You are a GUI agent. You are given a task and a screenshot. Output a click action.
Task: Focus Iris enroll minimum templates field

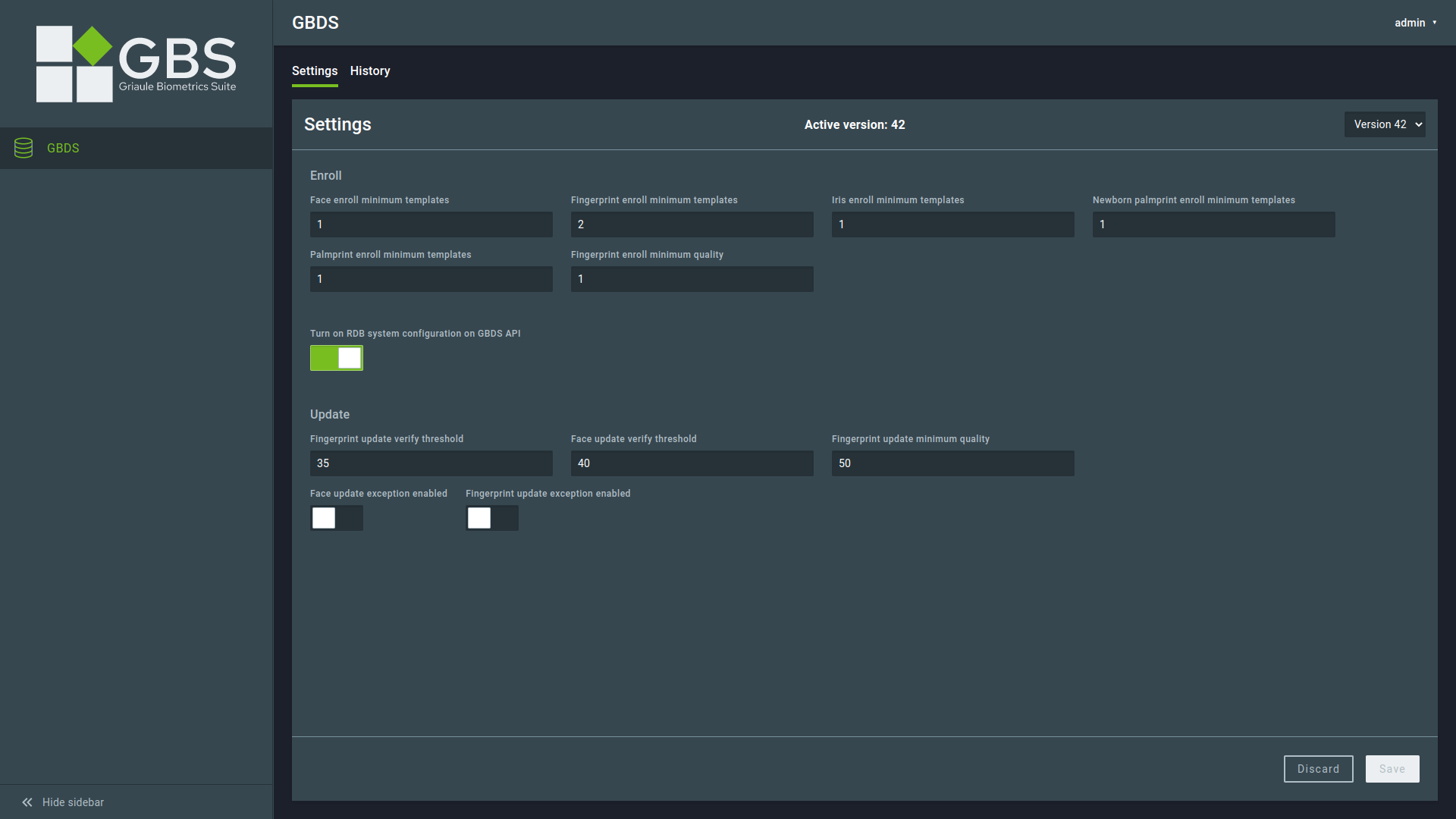click(x=953, y=224)
